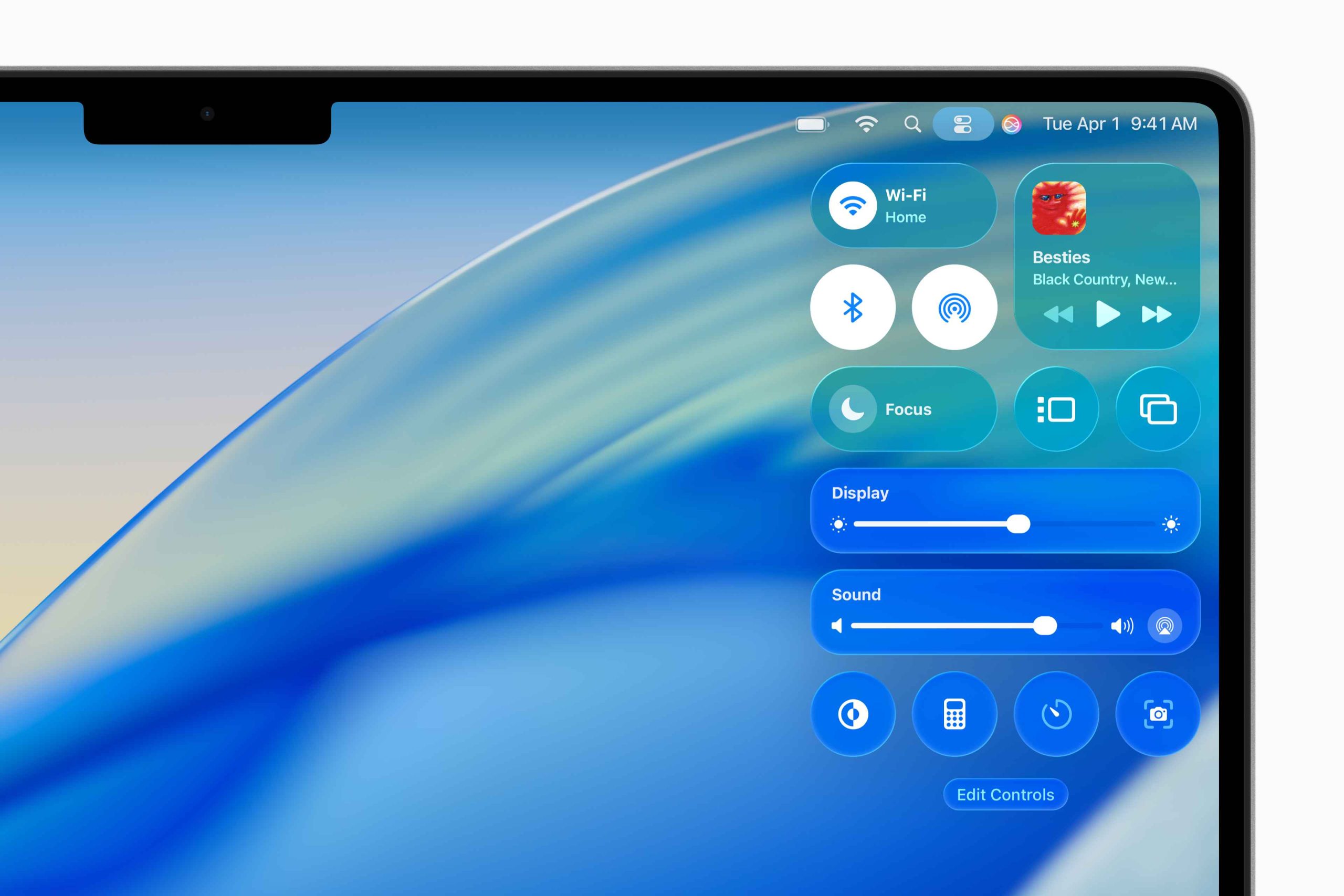
Task: Click the Screenshot capture control
Action: [1158, 714]
